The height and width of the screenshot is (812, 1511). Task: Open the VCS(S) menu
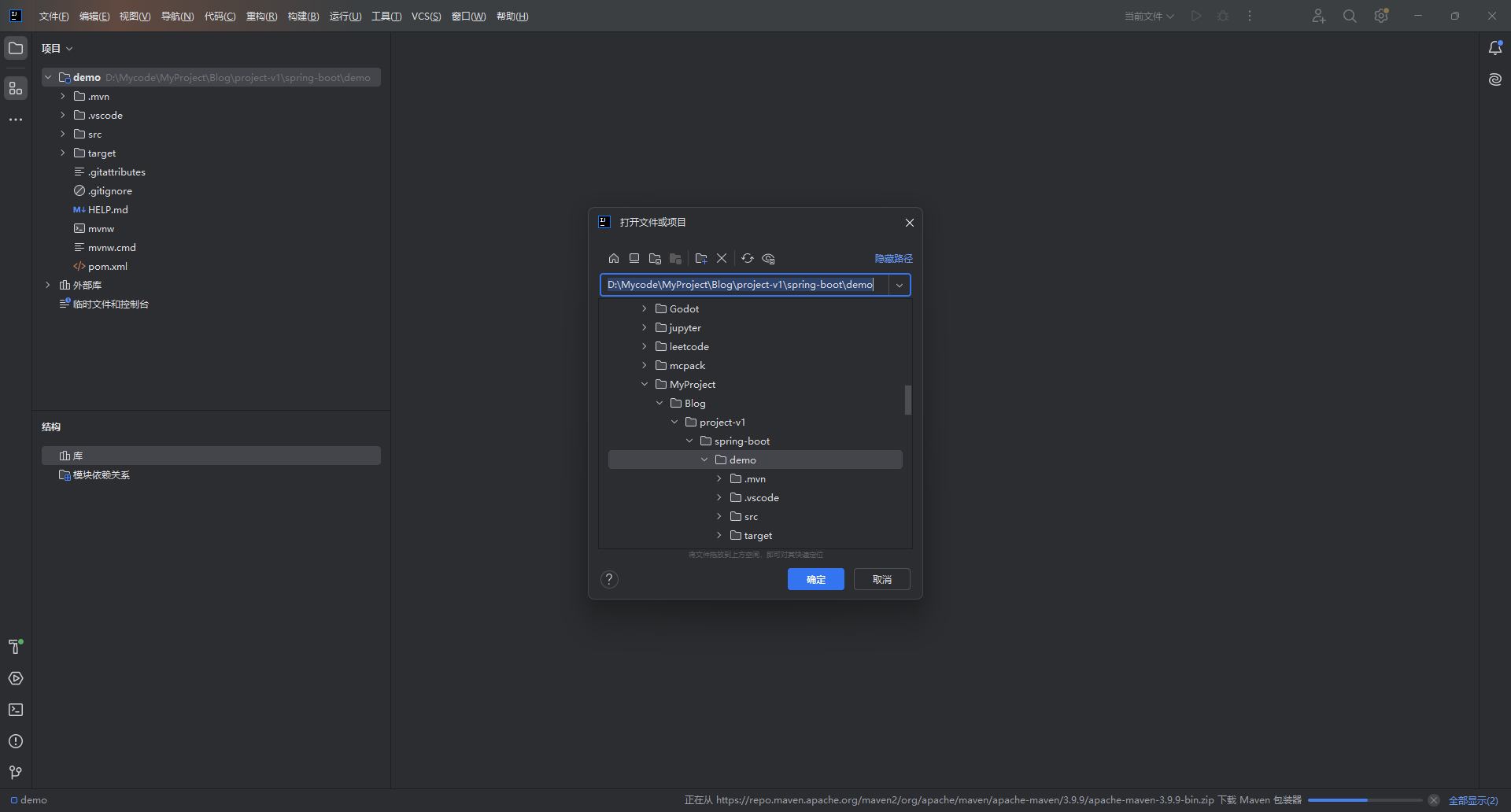click(x=426, y=16)
